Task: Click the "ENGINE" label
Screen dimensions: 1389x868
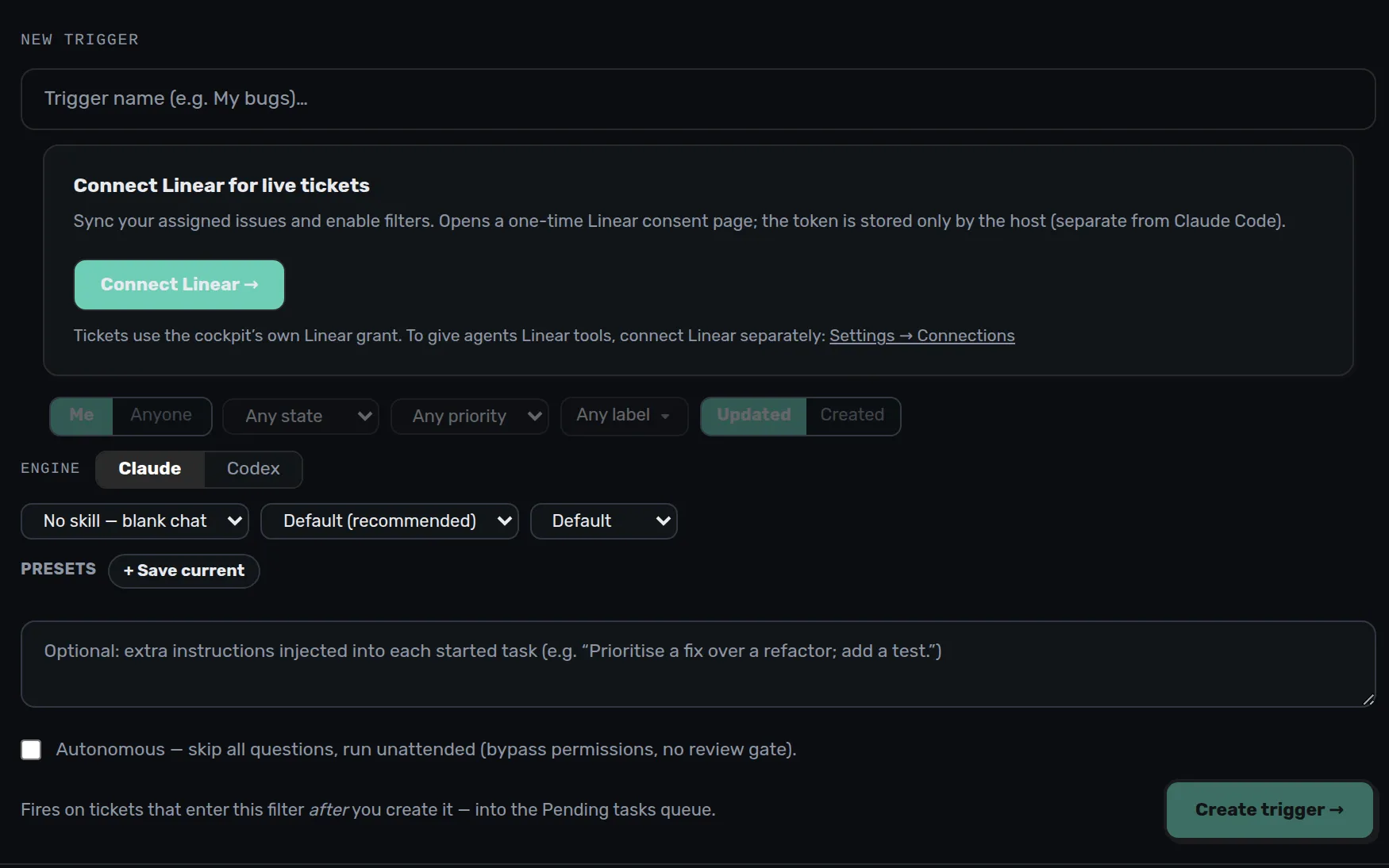Action: tap(50, 468)
